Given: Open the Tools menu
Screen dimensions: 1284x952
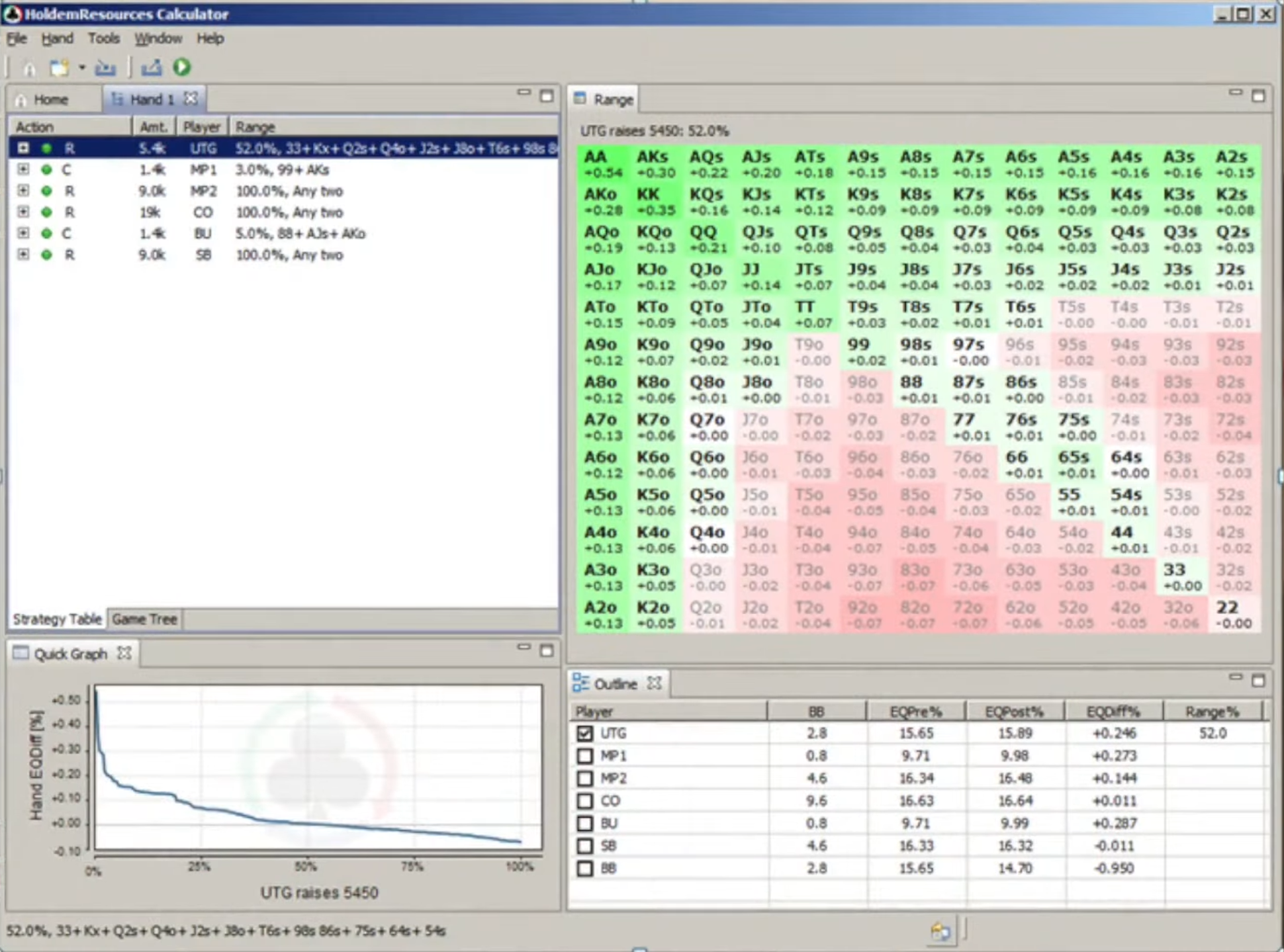Looking at the screenshot, I should pyautogui.click(x=103, y=38).
